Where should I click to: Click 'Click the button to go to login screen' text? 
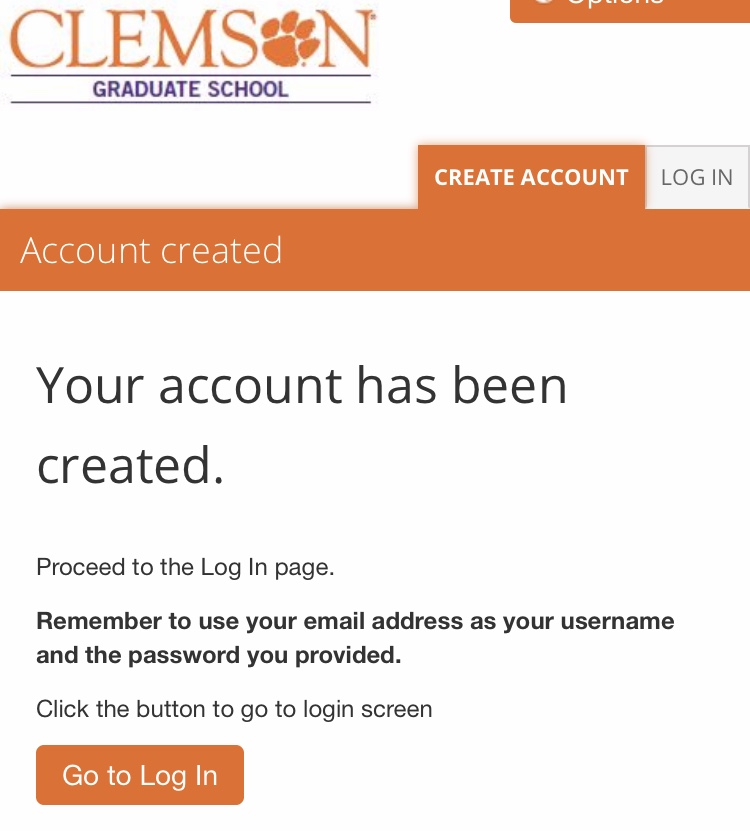pyautogui.click(x=234, y=710)
